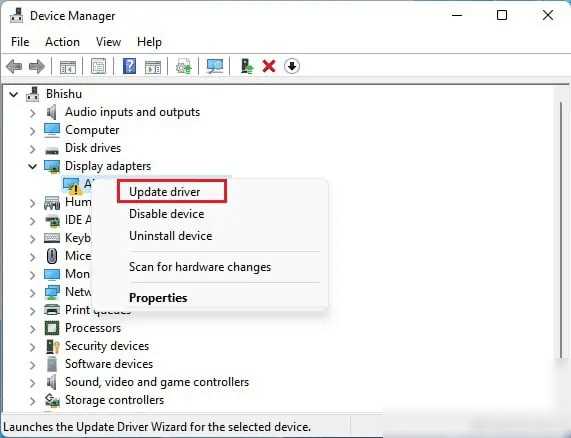Open the Help menu
This screenshot has width=571, height=438.
(149, 42)
